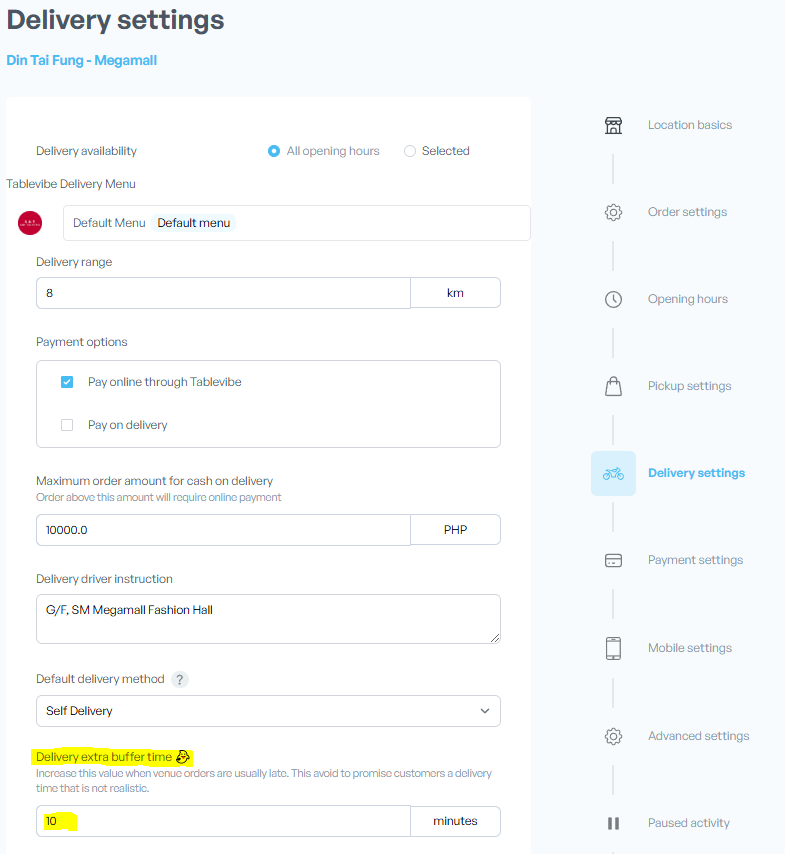Open Advanced settings gear icon
785x854 pixels.
pyautogui.click(x=613, y=736)
